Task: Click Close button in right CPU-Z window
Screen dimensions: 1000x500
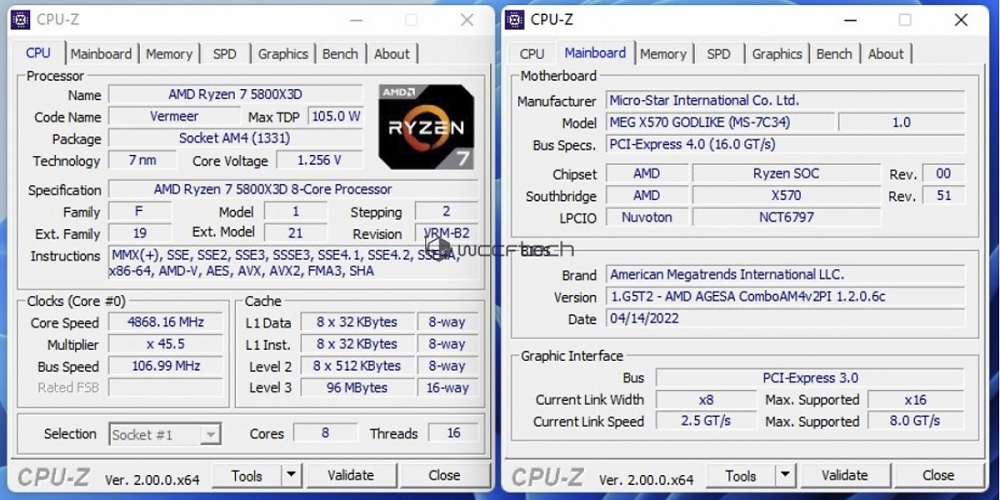Action: pos(938,476)
